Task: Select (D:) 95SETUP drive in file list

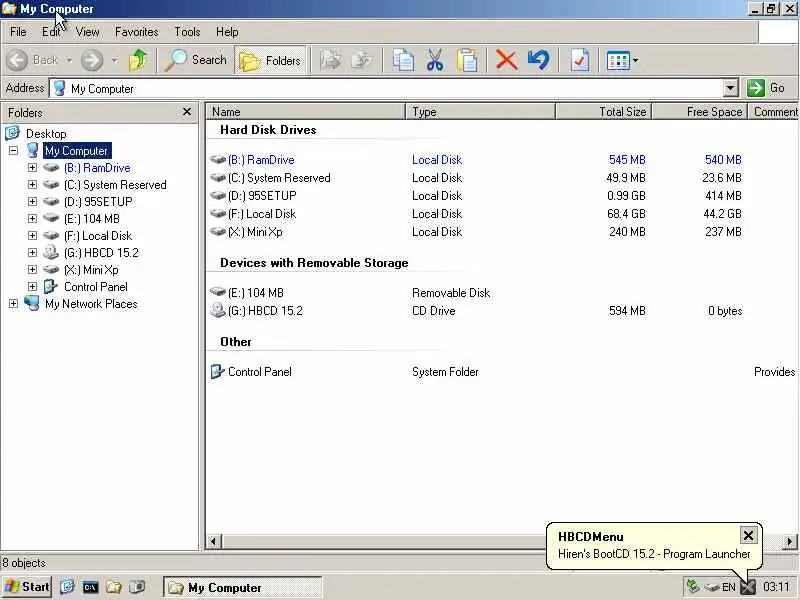Action: point(262,195)
